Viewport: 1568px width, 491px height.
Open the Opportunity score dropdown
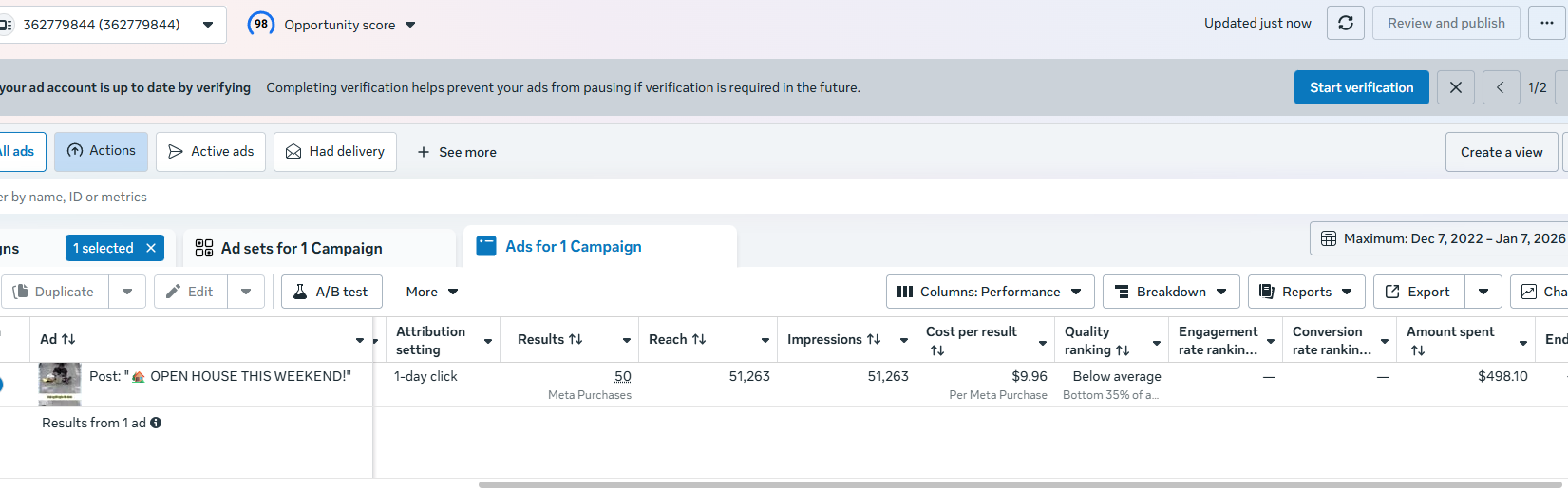(410, 25)
